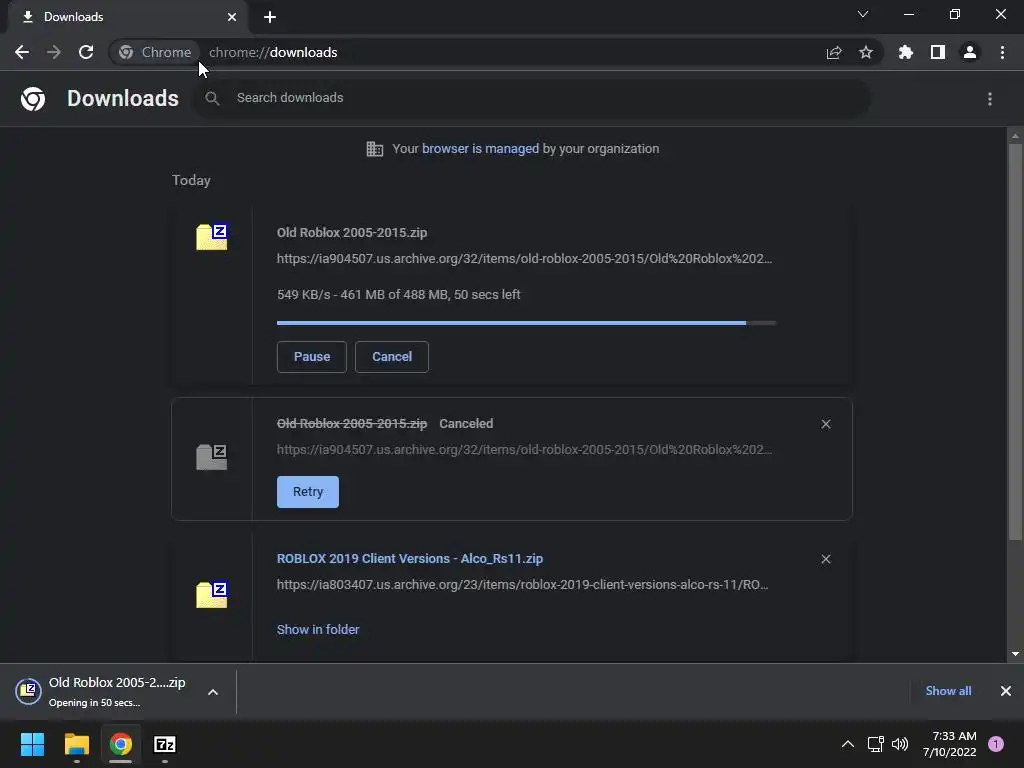Open the Extensions puzzle icon
Screen dimensions: 1024x768
coord(906,52)
